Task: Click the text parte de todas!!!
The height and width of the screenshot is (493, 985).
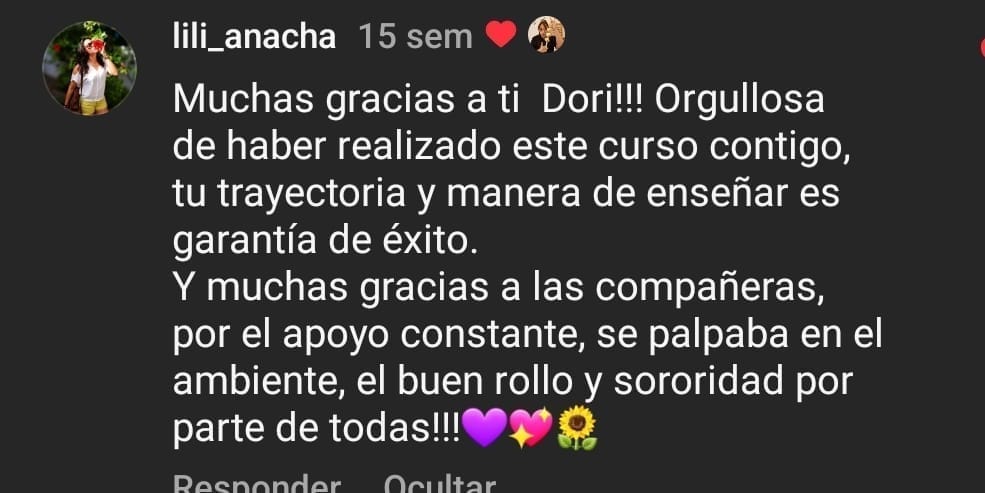Action: (317, 428)
